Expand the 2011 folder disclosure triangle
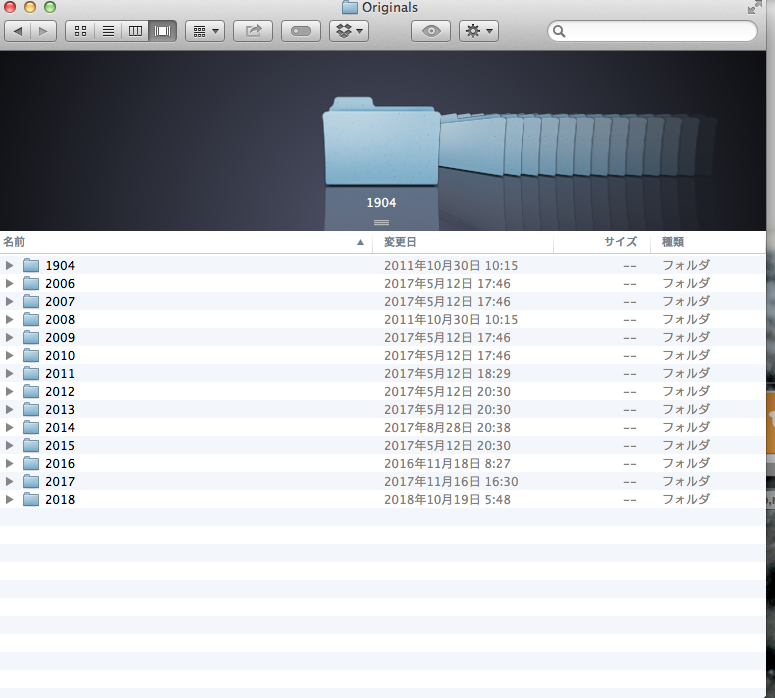 (x=9, y=373)
